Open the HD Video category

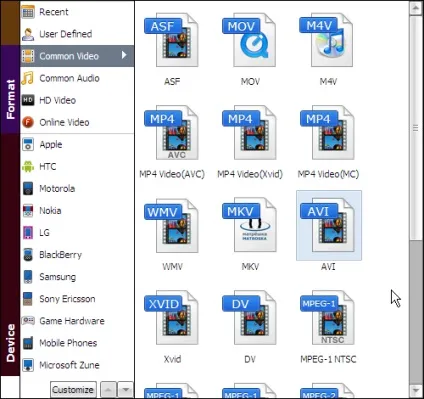click(x=77, y=100)
